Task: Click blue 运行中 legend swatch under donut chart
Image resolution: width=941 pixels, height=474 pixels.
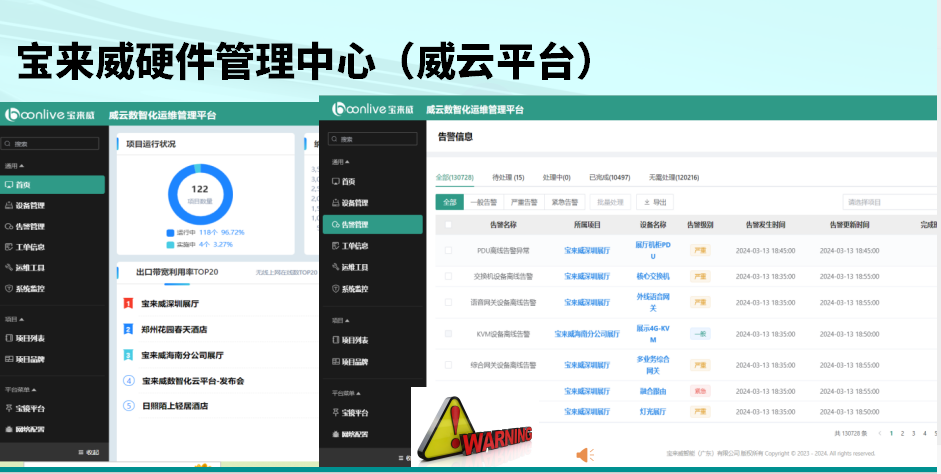Action: point(170,232)
